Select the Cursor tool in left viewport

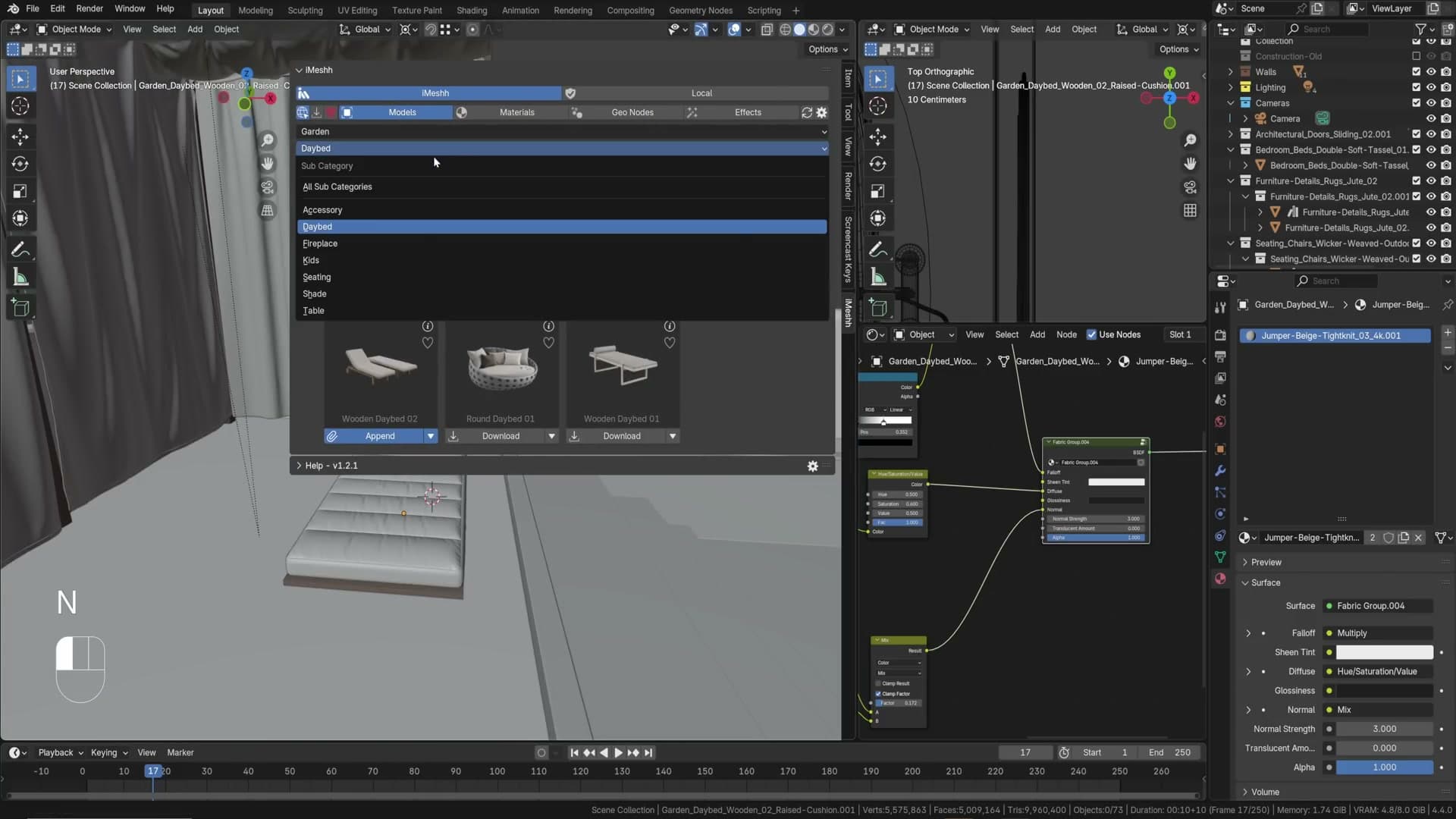click(x=20, y=106)
